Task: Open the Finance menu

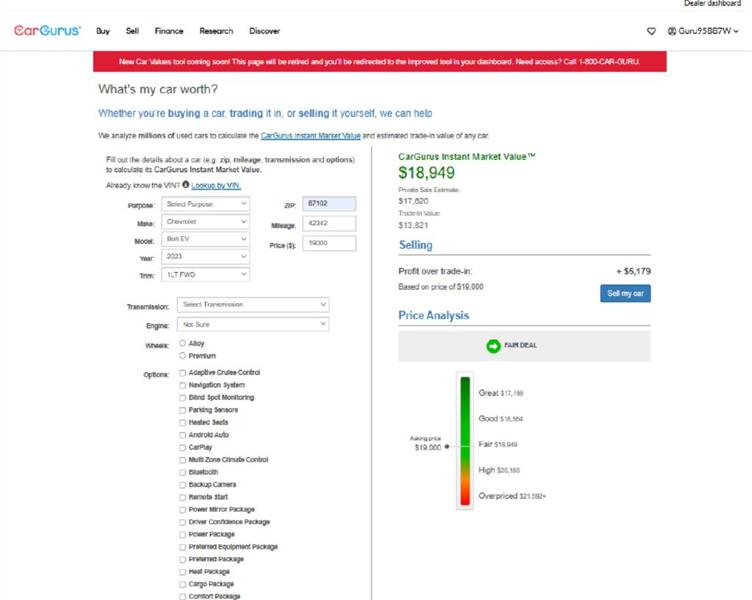Action: tap(169, 31)
